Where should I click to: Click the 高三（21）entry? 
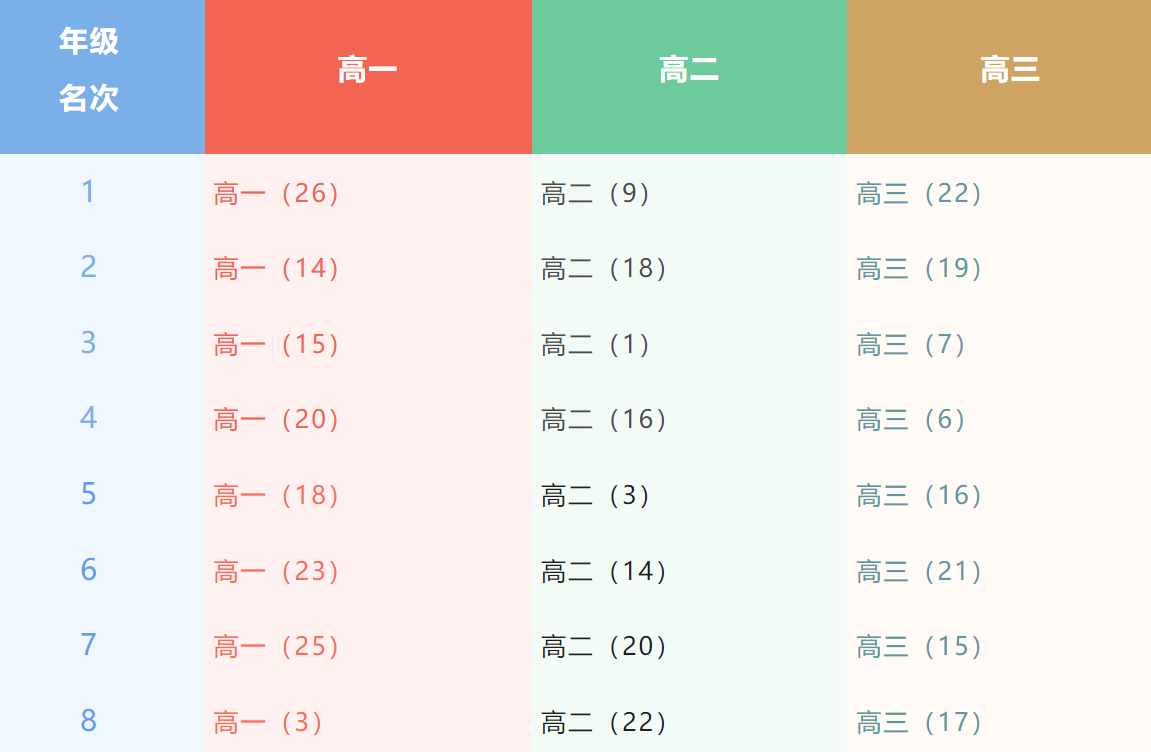coord(920,571)
